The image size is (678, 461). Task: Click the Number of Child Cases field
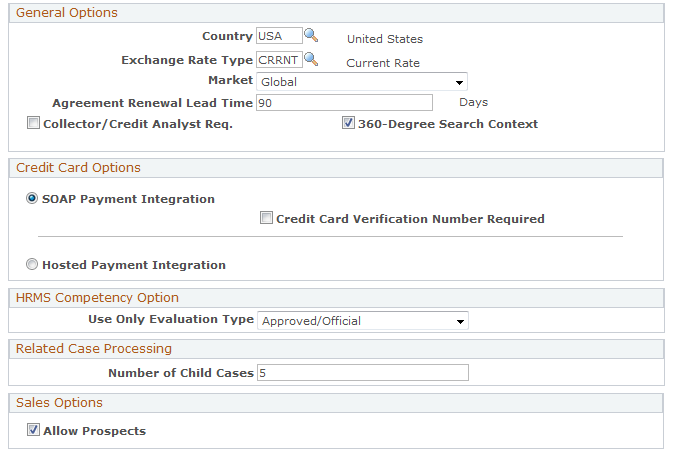(363, 373)
